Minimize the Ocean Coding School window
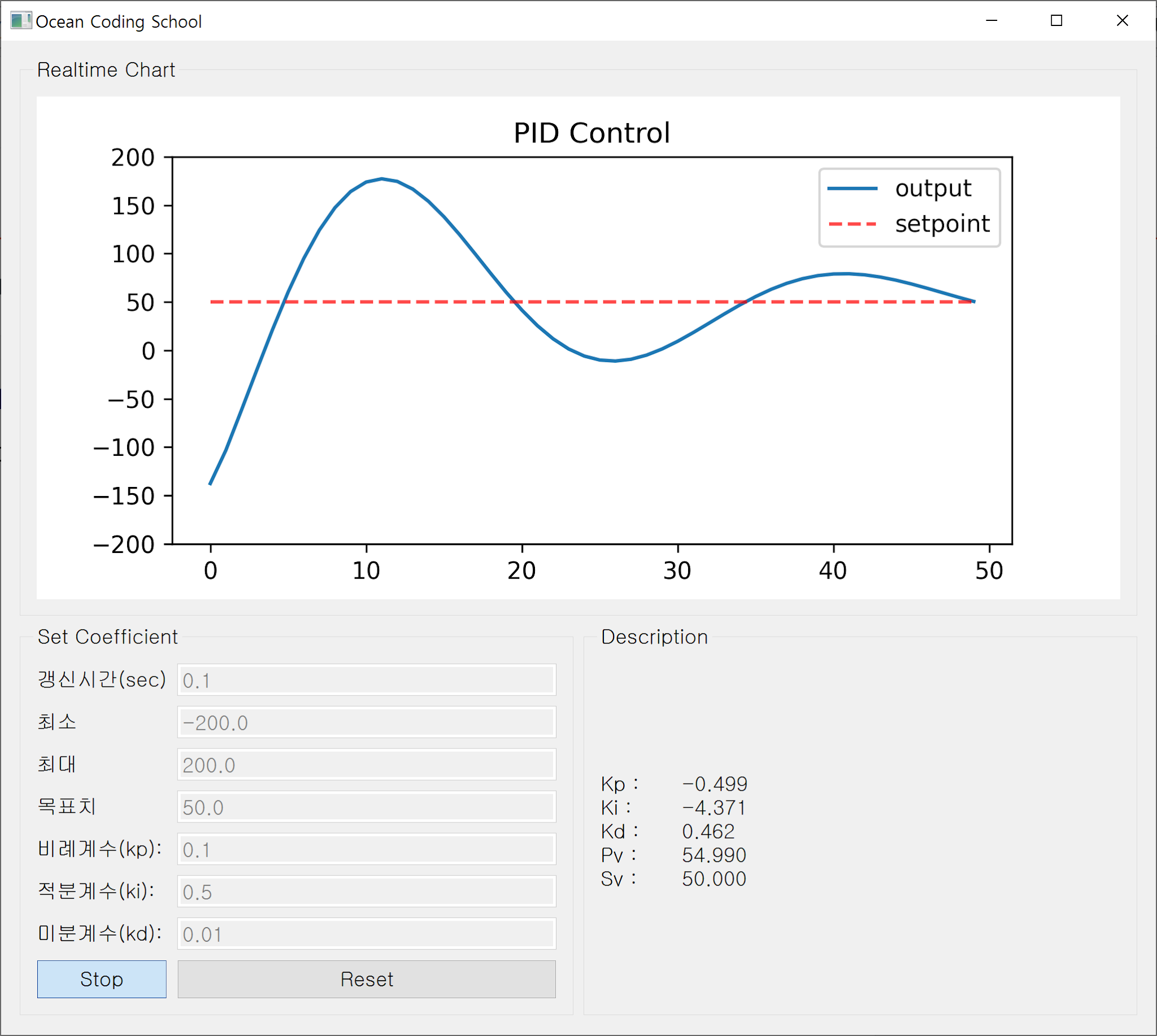Viewport: 1157px width, 1036px height. point(992,20)
